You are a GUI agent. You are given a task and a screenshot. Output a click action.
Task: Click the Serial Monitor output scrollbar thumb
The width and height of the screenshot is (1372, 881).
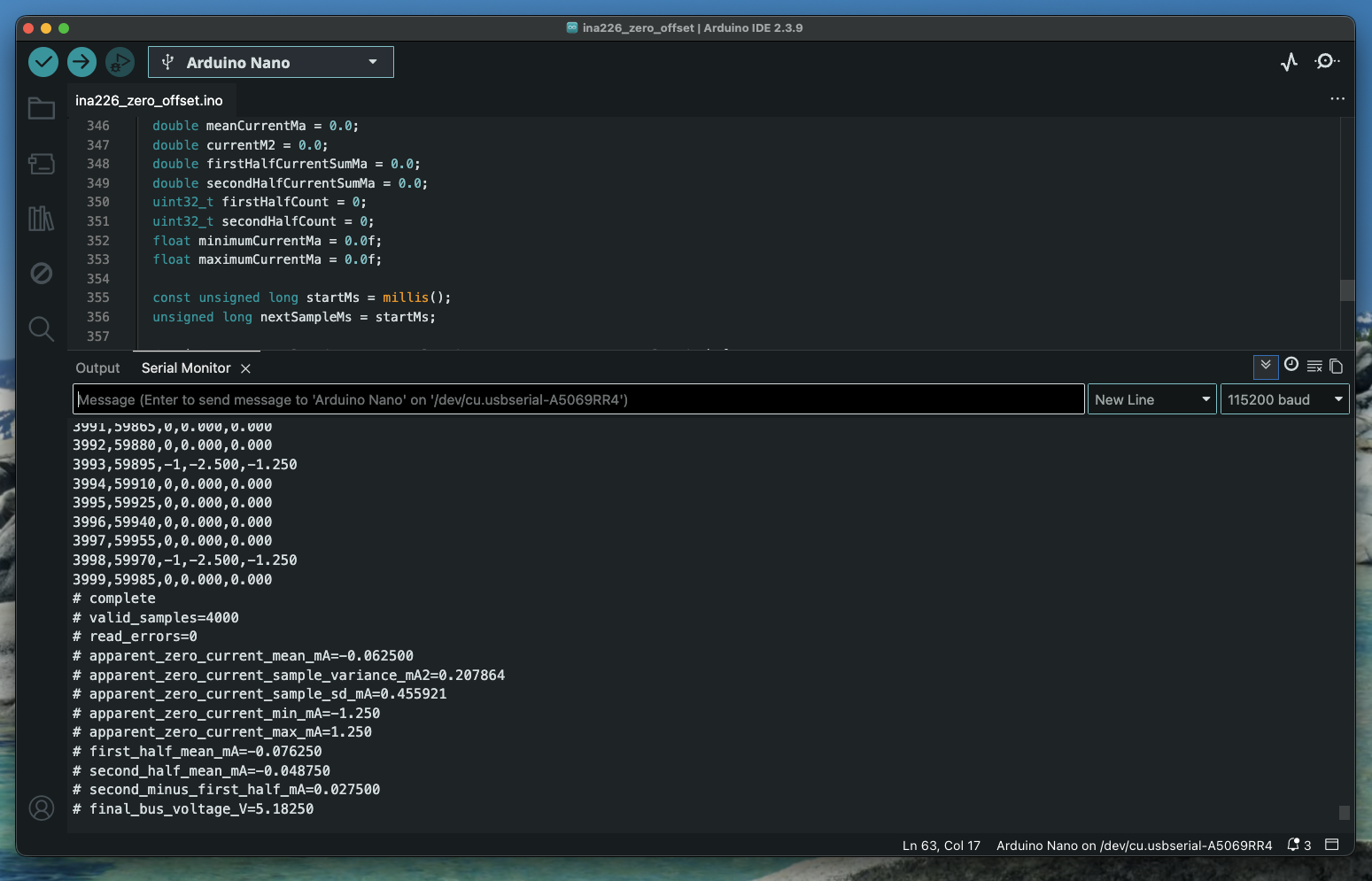coord(1345,813)
